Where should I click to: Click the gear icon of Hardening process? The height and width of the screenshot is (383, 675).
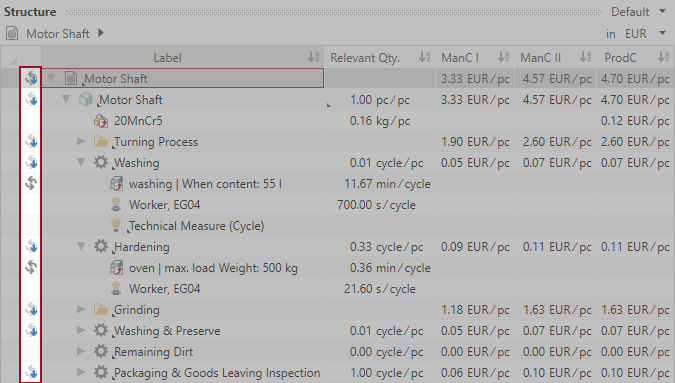pos(101,247)
